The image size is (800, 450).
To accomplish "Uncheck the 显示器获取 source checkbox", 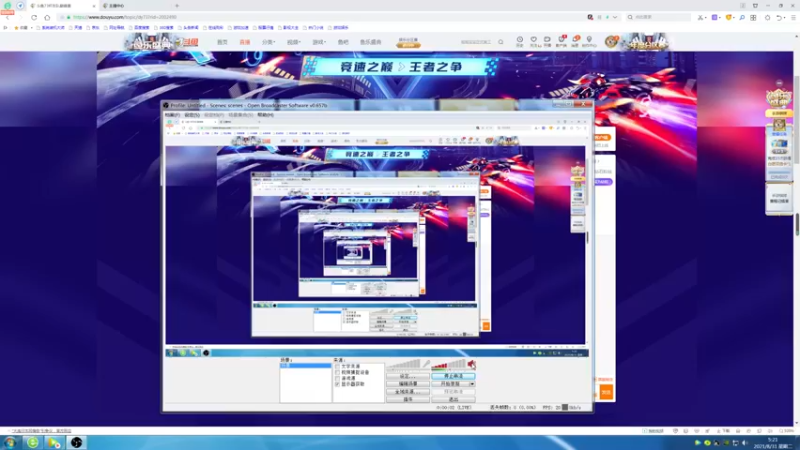I will click(x=337, y=384).
